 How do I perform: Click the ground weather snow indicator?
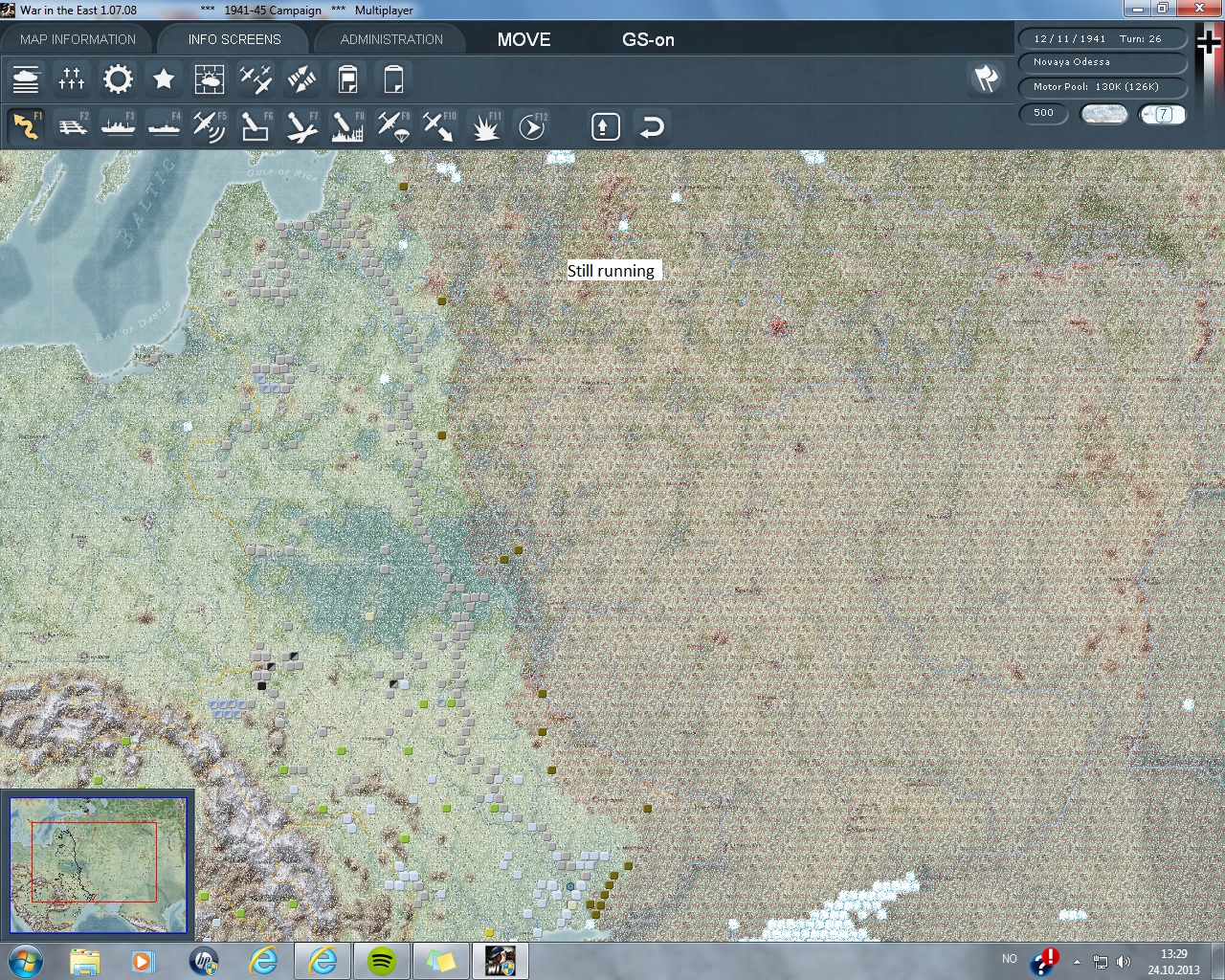(x=1103, y=114)
